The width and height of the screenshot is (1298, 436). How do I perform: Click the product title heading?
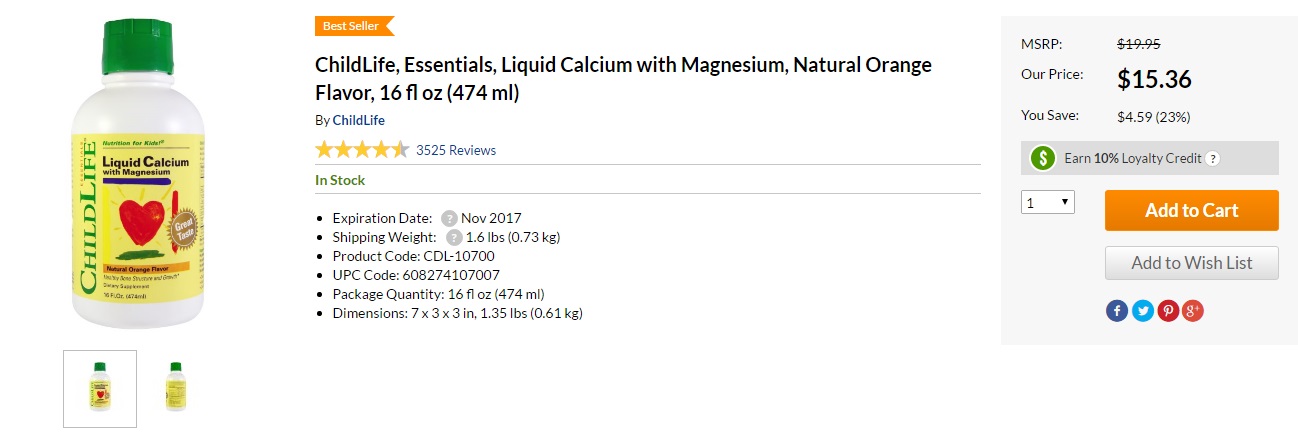tap(623, 79)
